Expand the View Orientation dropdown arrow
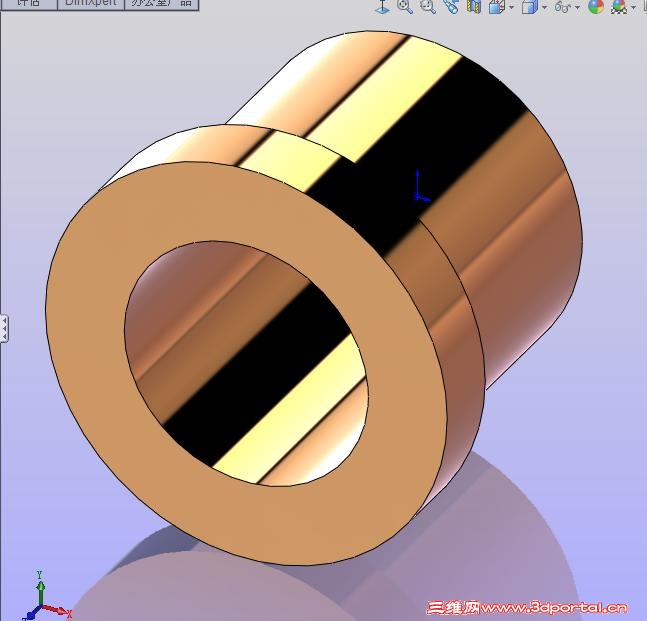This screenshot has width=647, height=621. [512, 8]
